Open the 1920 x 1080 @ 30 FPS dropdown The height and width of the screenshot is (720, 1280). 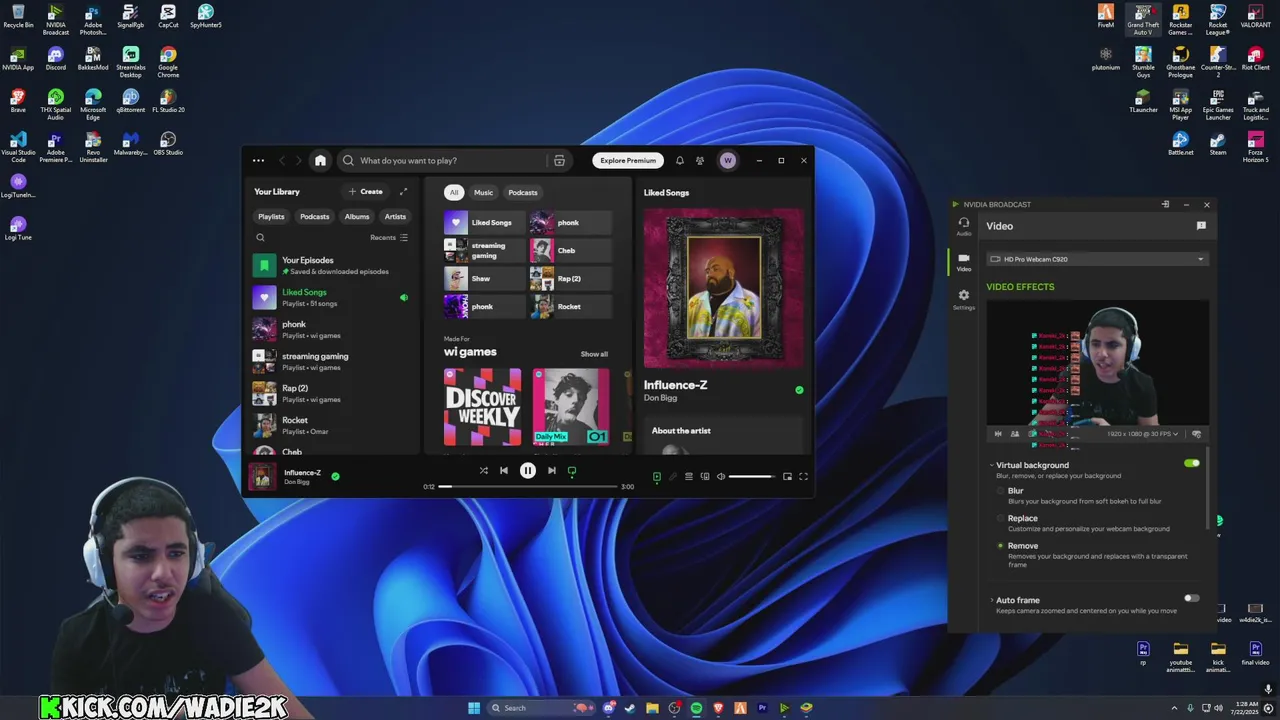click(1143, 434)
